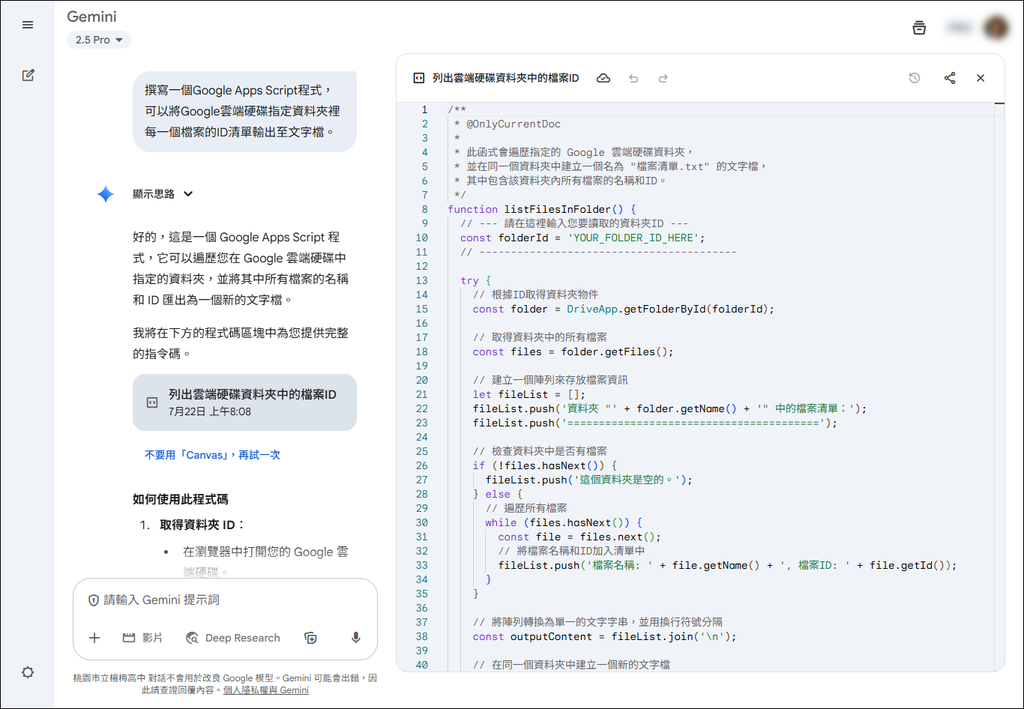Click the redo arrow in canvas header
The width and height of the screenshot is (1024, 709).
663,78
